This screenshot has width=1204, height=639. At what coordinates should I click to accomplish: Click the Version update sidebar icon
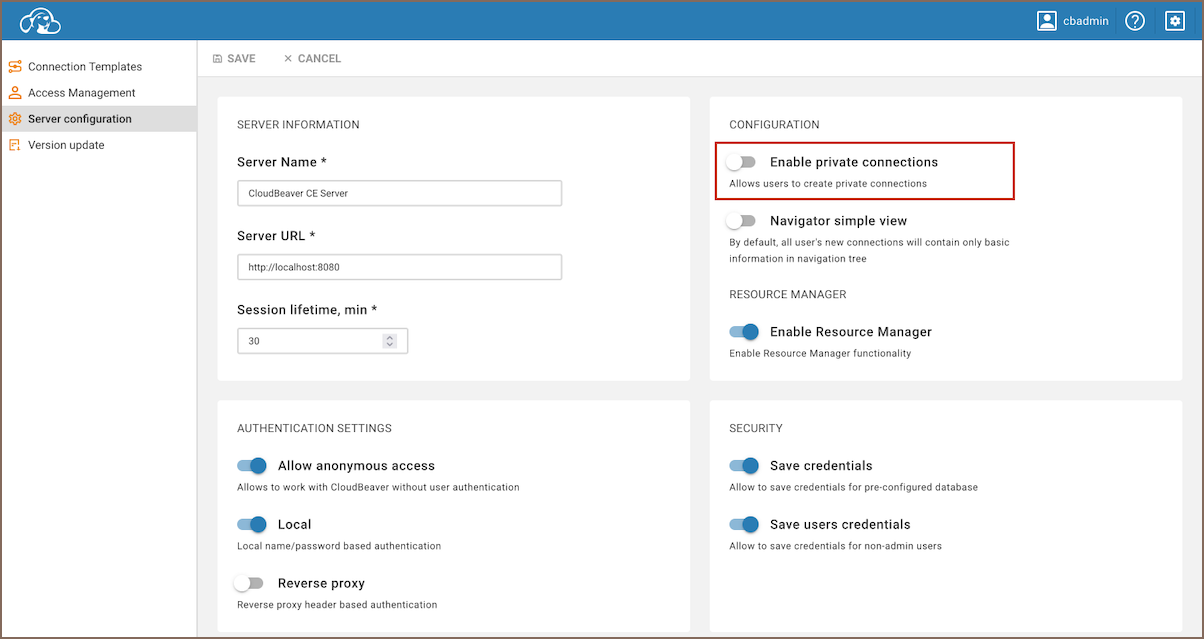15,145
